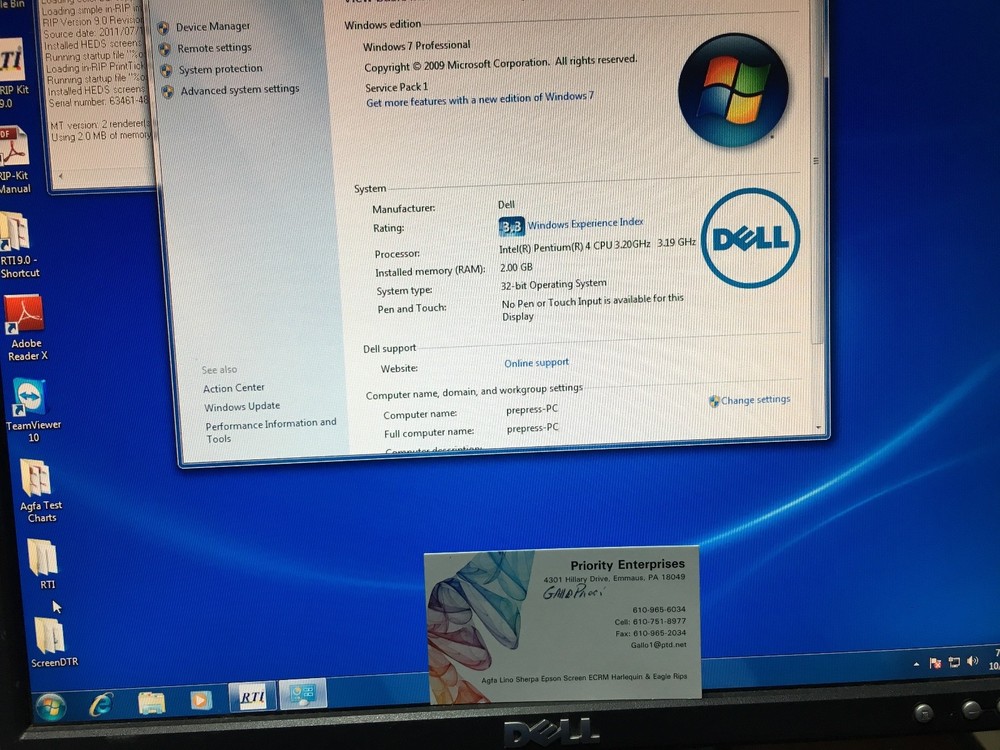Click Change settings for computer name
The height and width of the screenshot is (750, 1000).
pyautogui.click(x=755, y=400)
